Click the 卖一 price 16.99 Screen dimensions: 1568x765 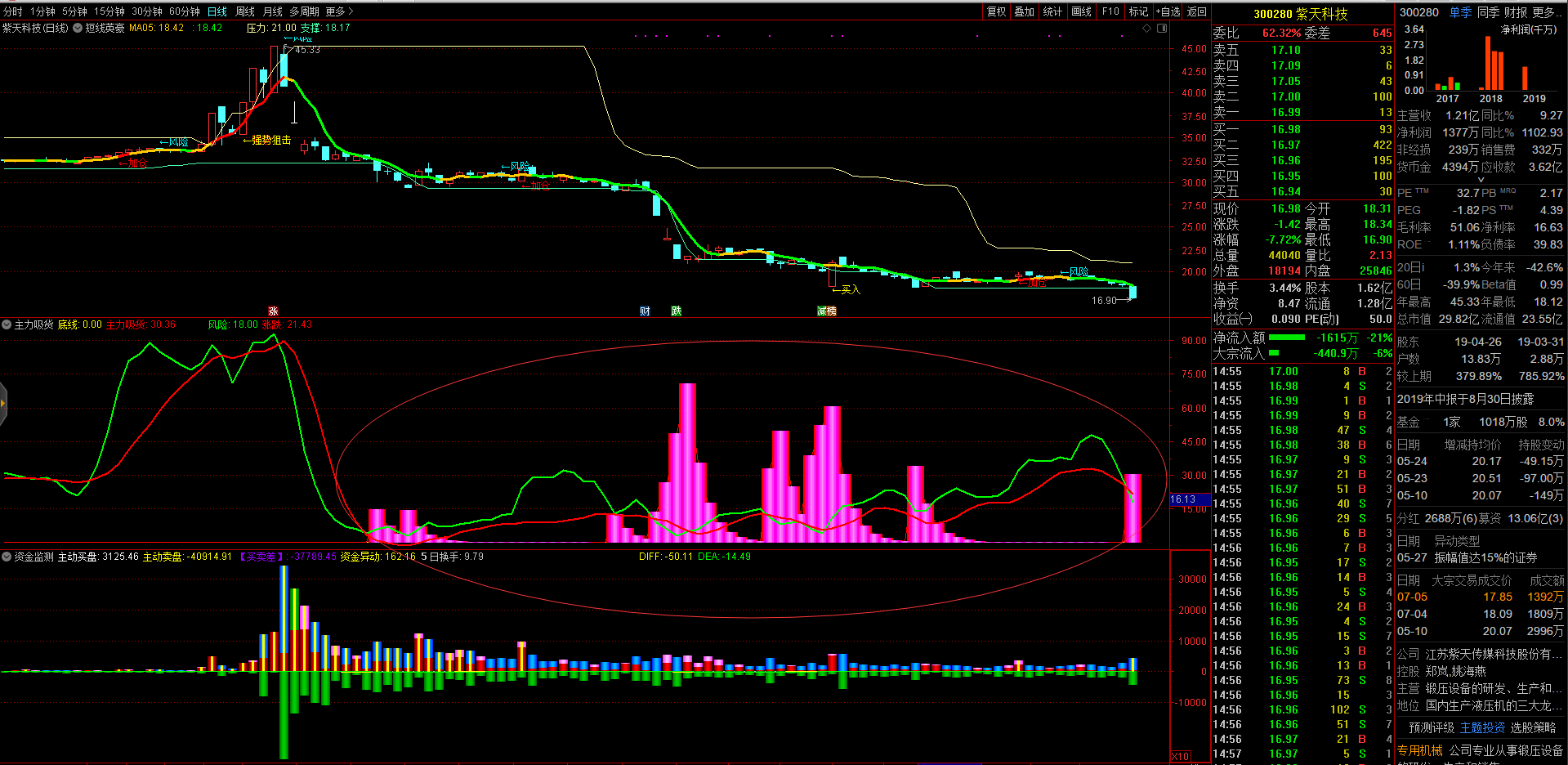tap(1285, 112)
